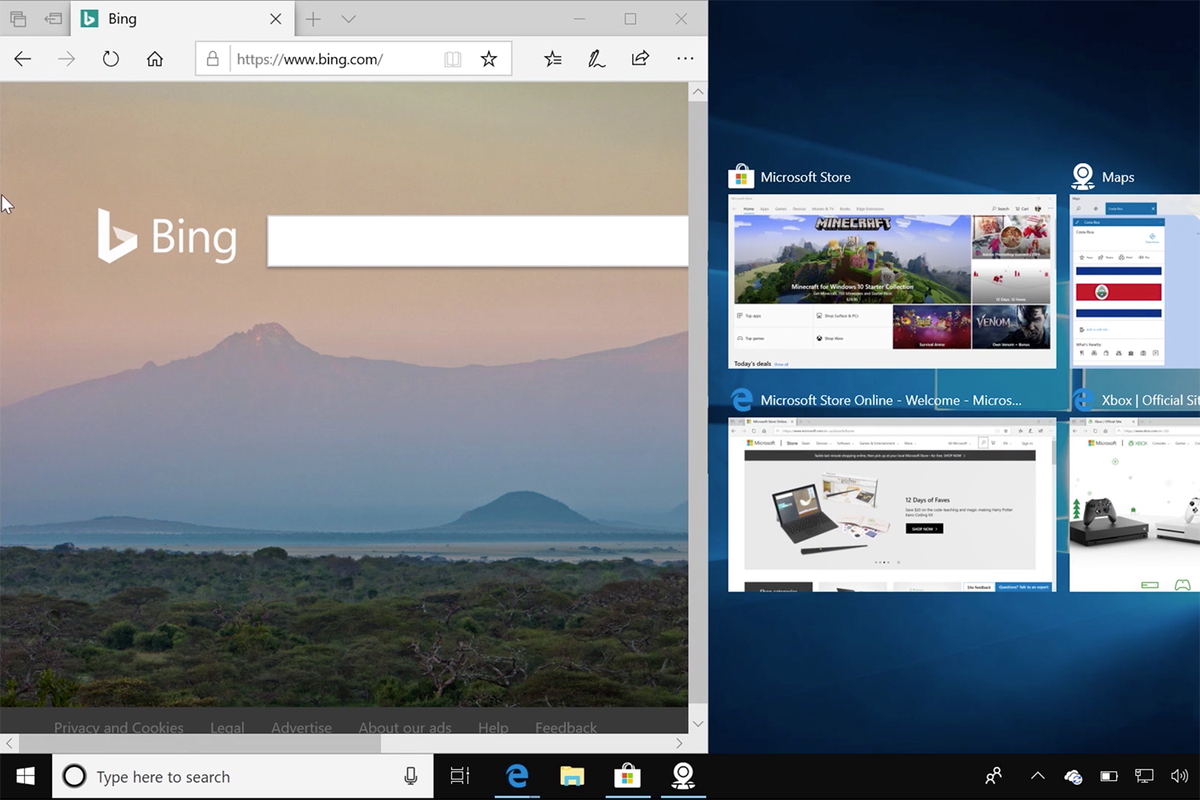The width and height of the screenshot is (1200, 800).
Task: Click the horizontal scrollbar right arrow
Action: tap(679, 743)
